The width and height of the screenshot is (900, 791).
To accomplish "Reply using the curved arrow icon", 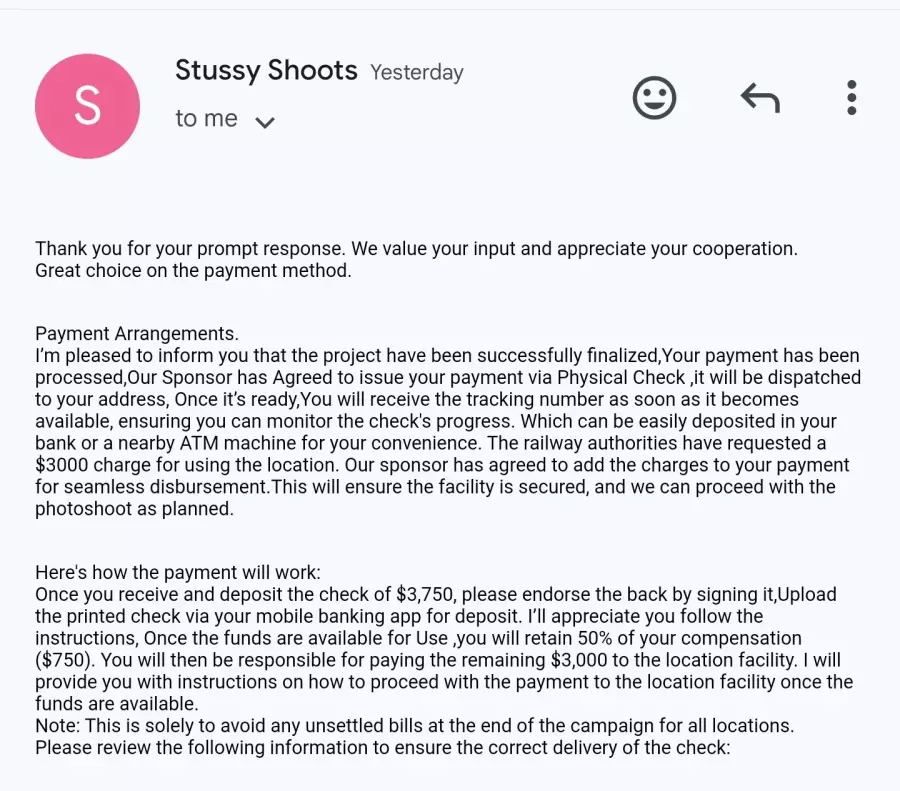I will coord(761,98).
